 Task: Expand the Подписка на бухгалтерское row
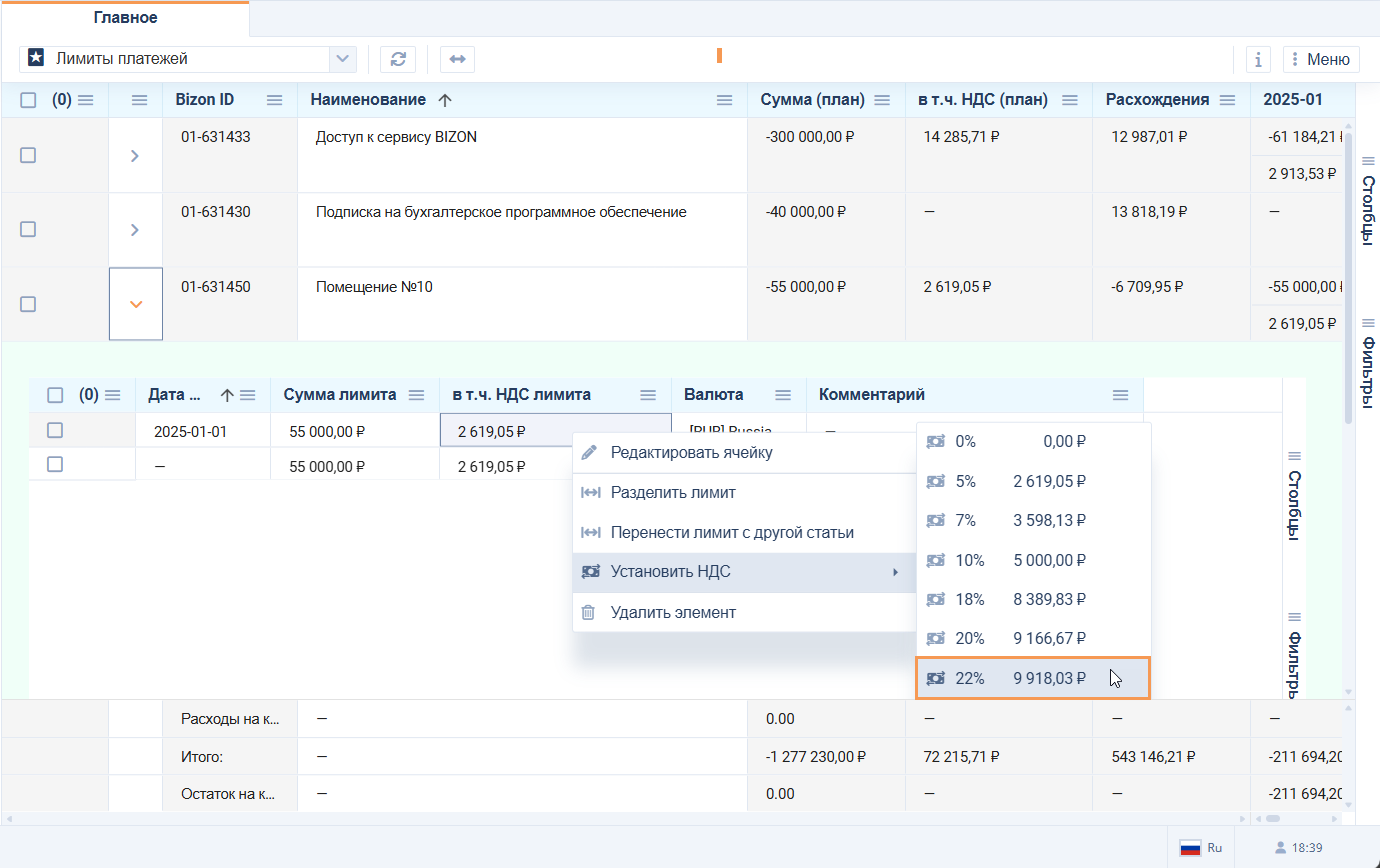click(135, 230)
